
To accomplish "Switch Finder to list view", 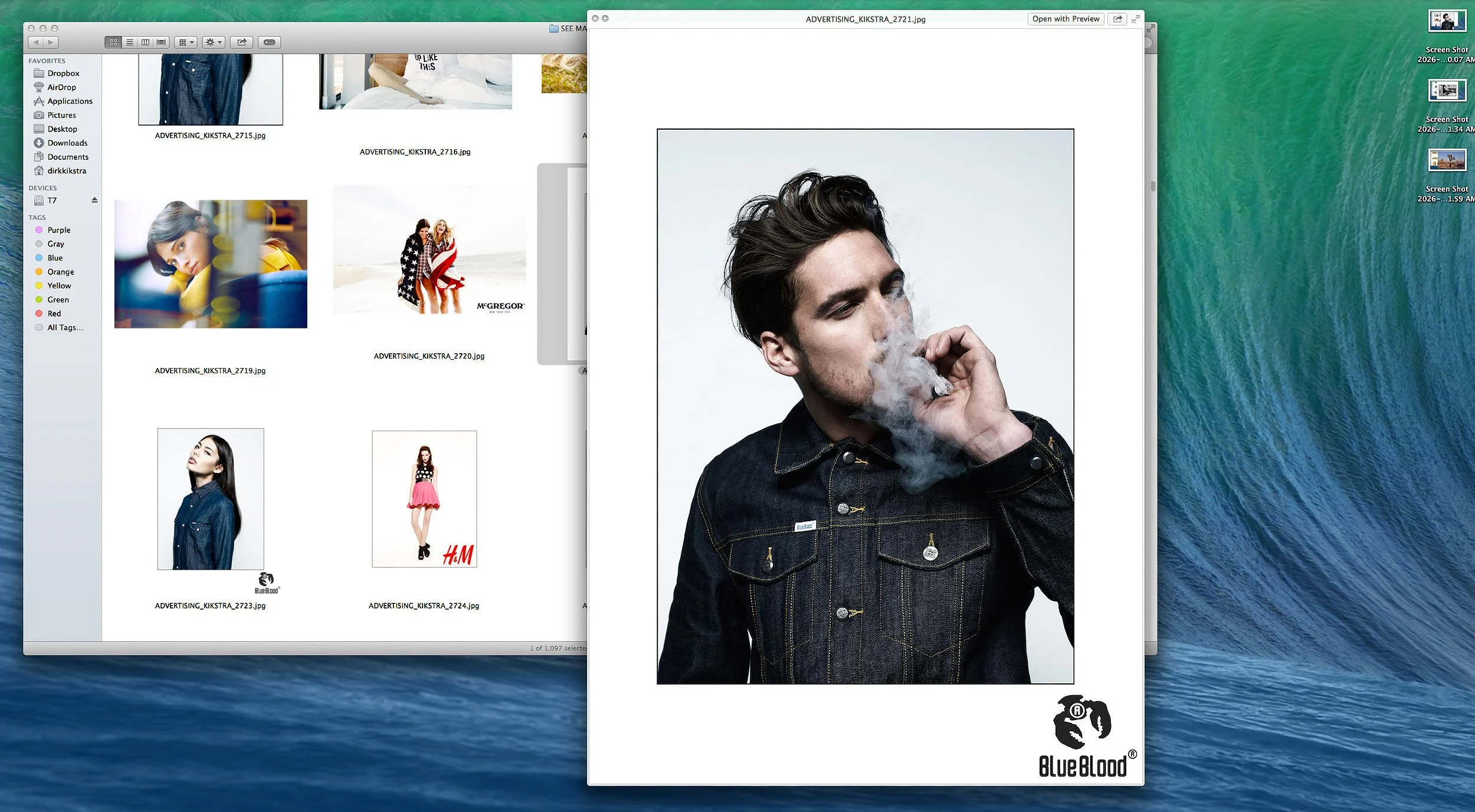I will click(x=129, y=42).
